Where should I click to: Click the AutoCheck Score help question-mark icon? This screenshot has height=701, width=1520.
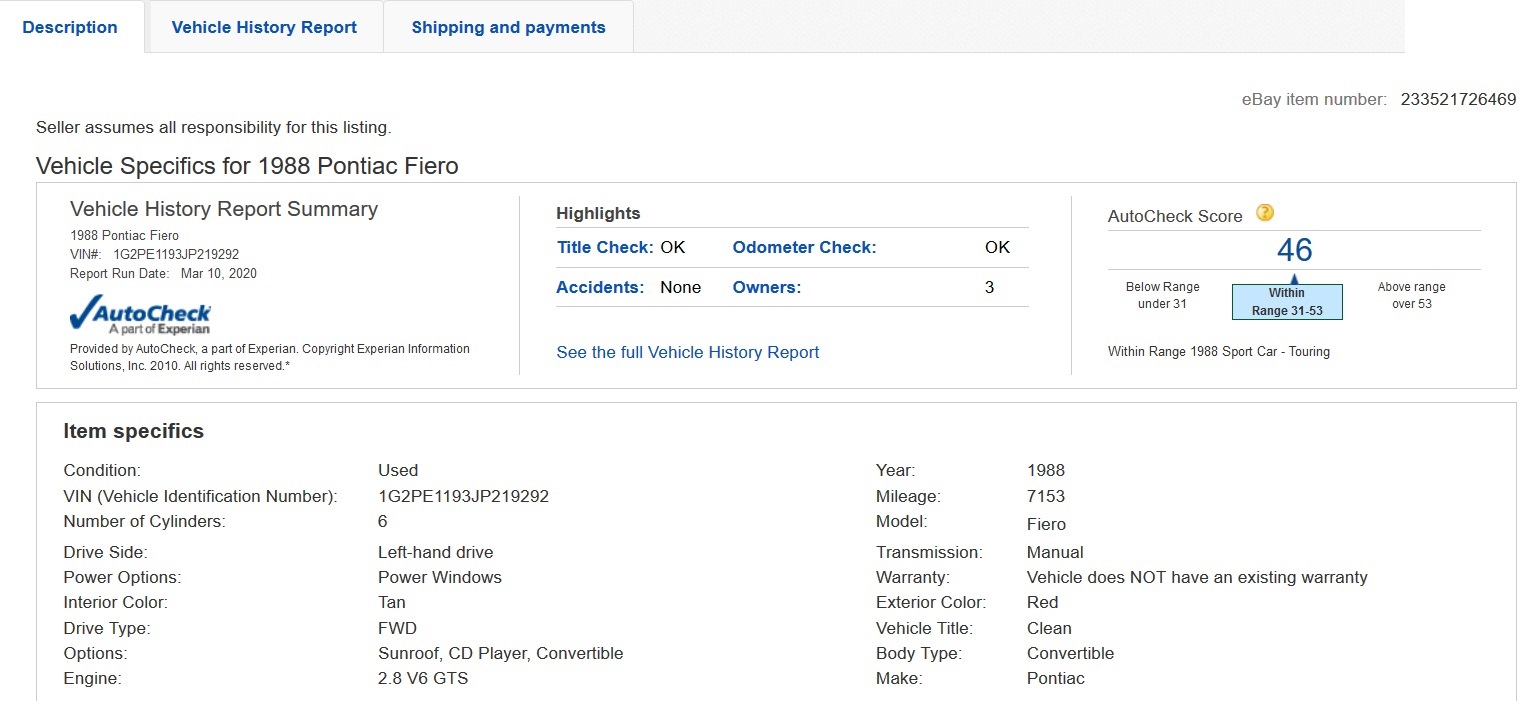click(x=1265, y=213)
